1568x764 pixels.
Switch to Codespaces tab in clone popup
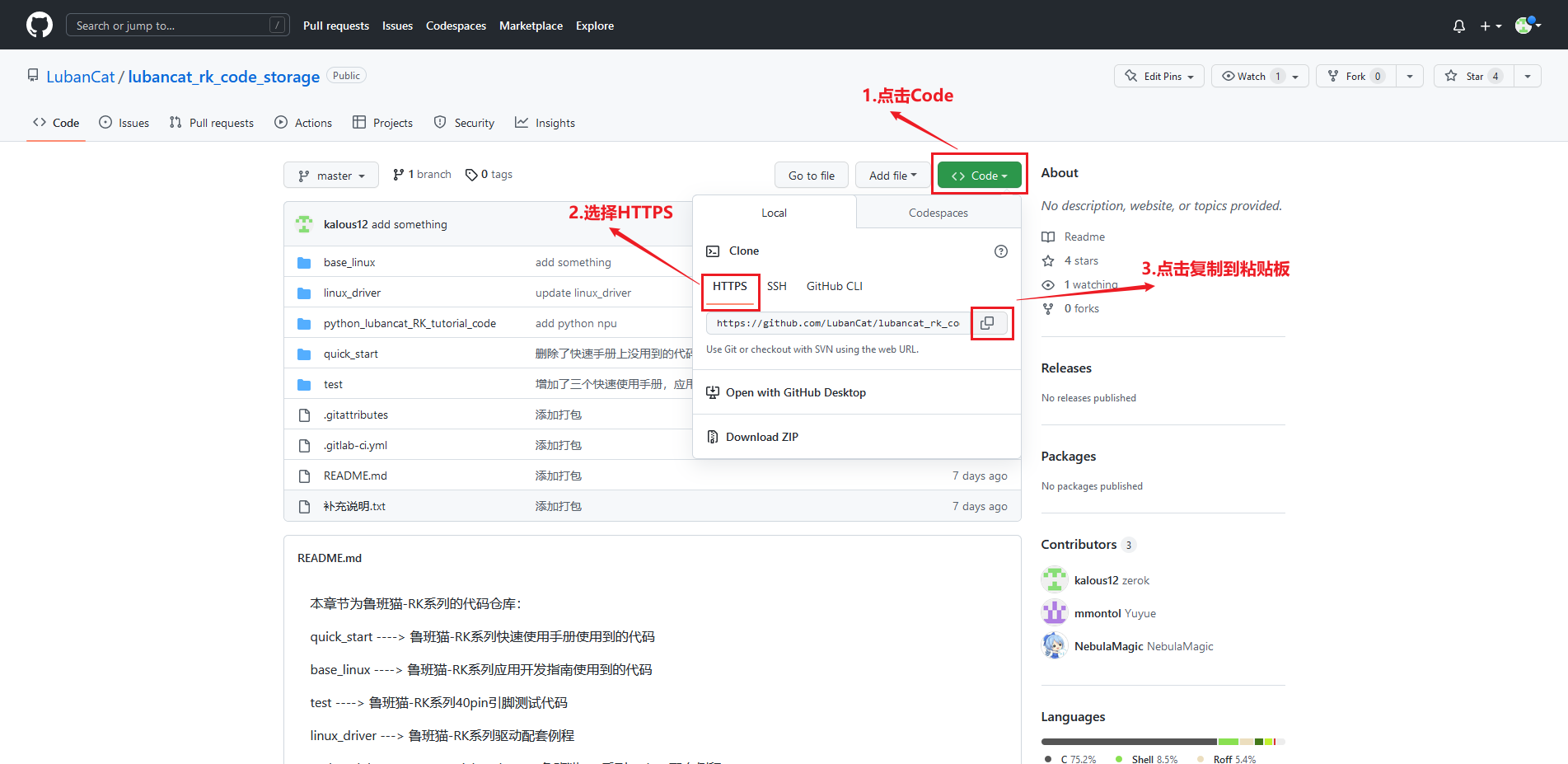[938, 213]
